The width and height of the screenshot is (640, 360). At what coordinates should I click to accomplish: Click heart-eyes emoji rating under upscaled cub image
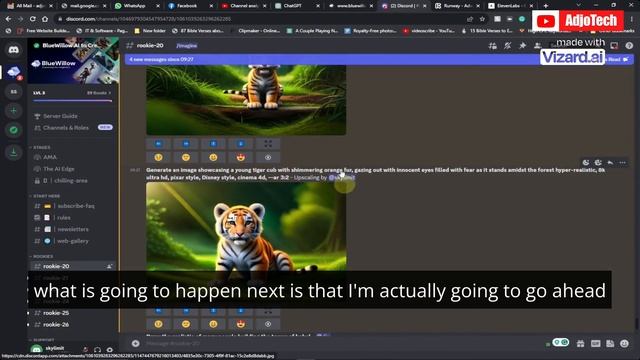click(240, 324)
